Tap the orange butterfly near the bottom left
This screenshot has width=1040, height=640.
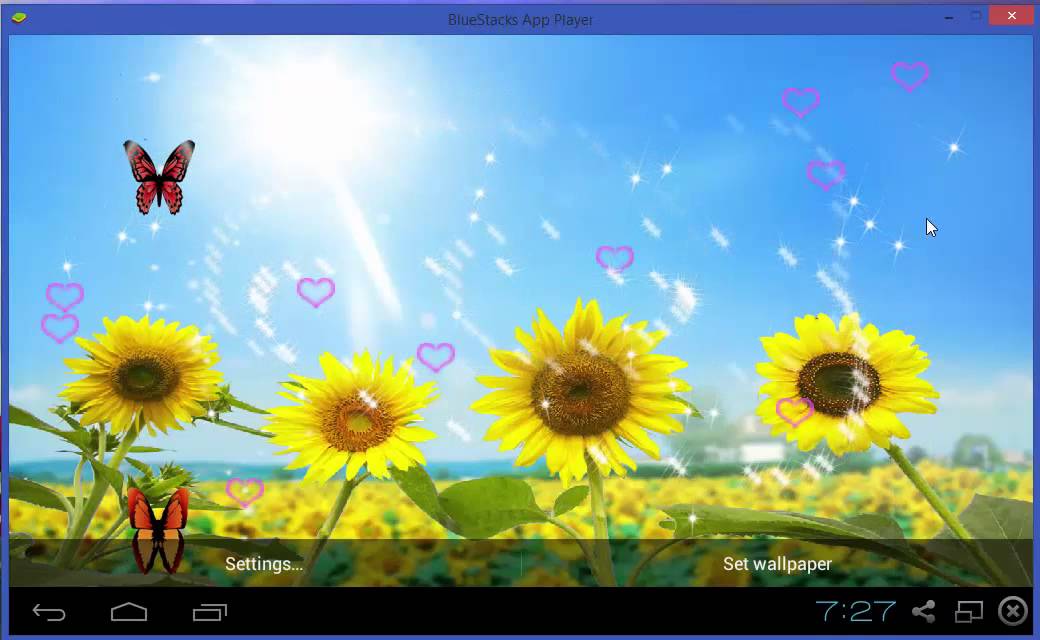click(158, 528)
